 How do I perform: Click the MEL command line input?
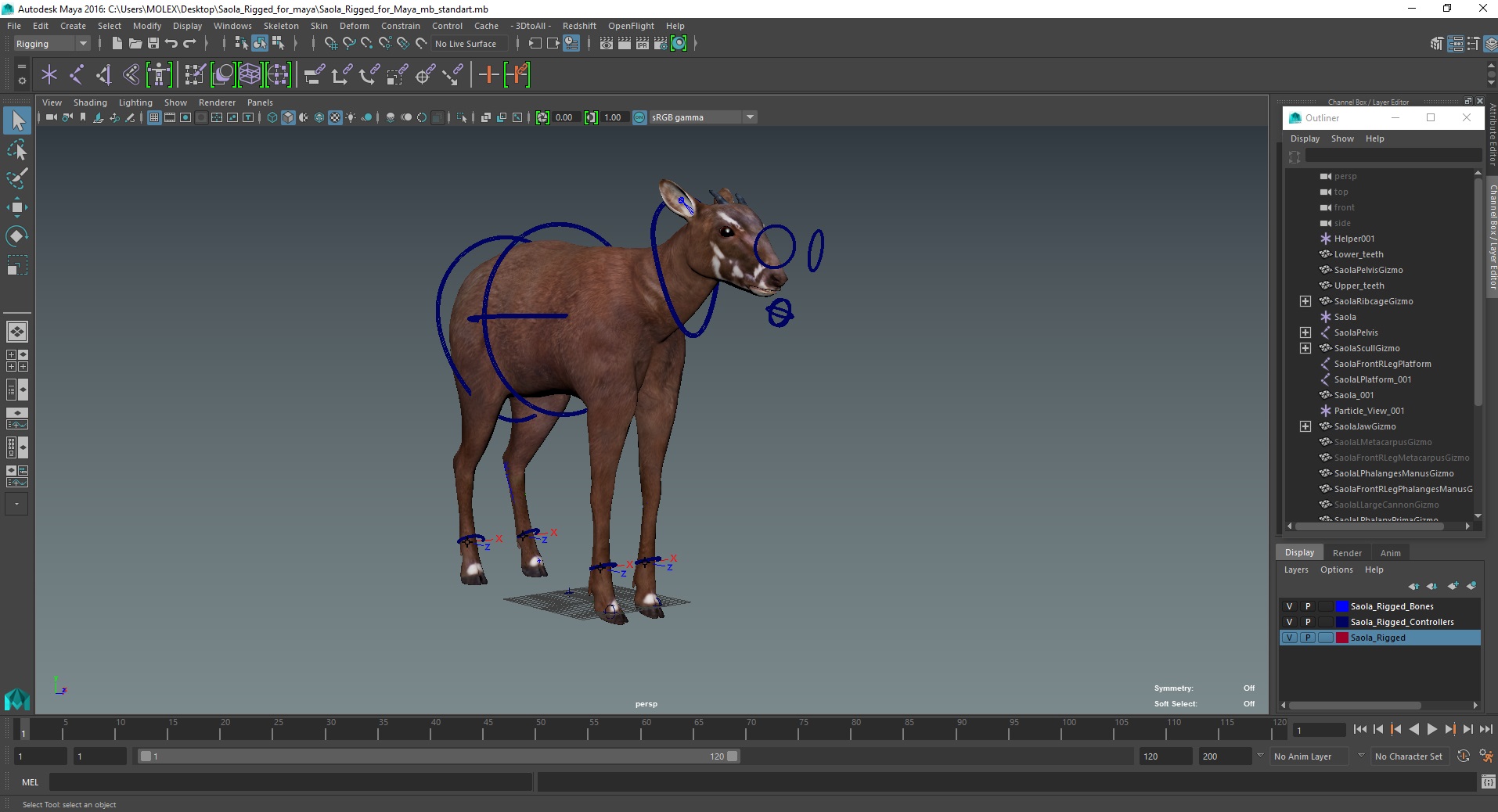(290, 782)
